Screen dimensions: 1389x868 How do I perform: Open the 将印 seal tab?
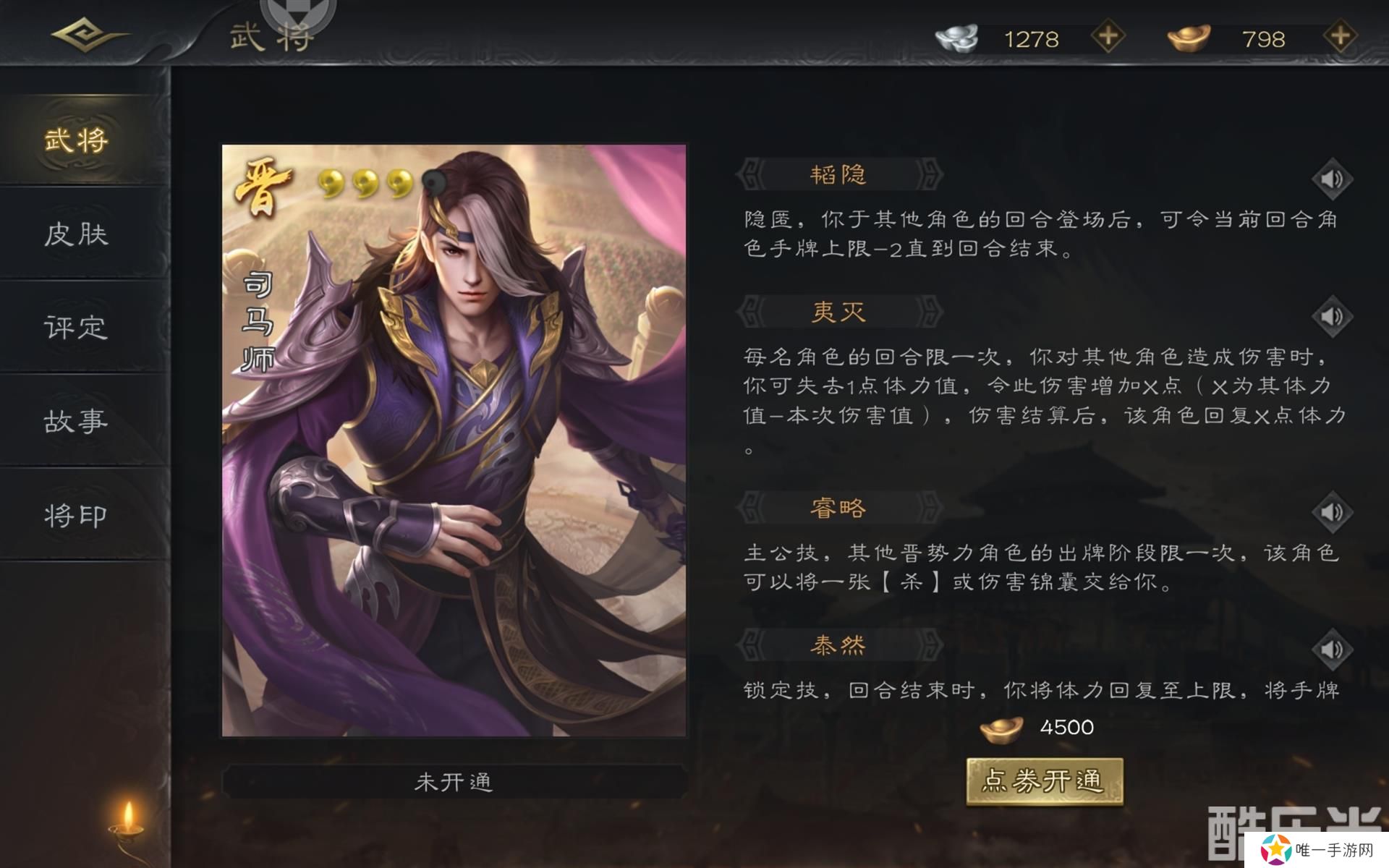pyautogui.click(x=77, y=516)
